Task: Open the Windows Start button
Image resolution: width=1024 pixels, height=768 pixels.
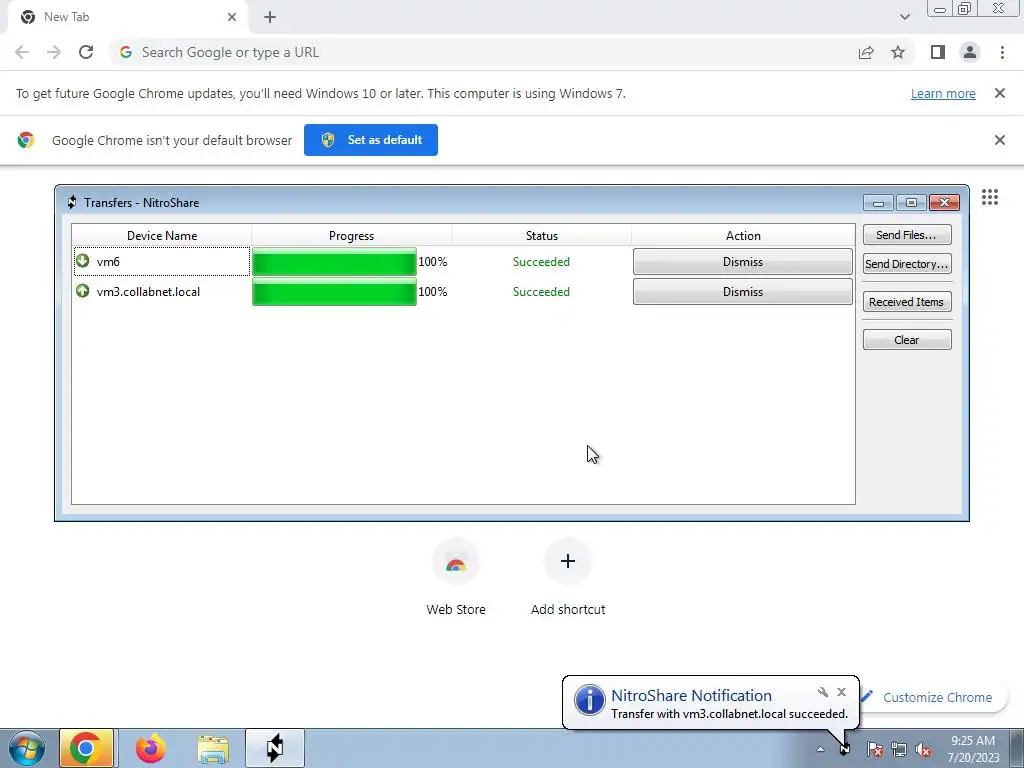Action: tap(27, 748)
